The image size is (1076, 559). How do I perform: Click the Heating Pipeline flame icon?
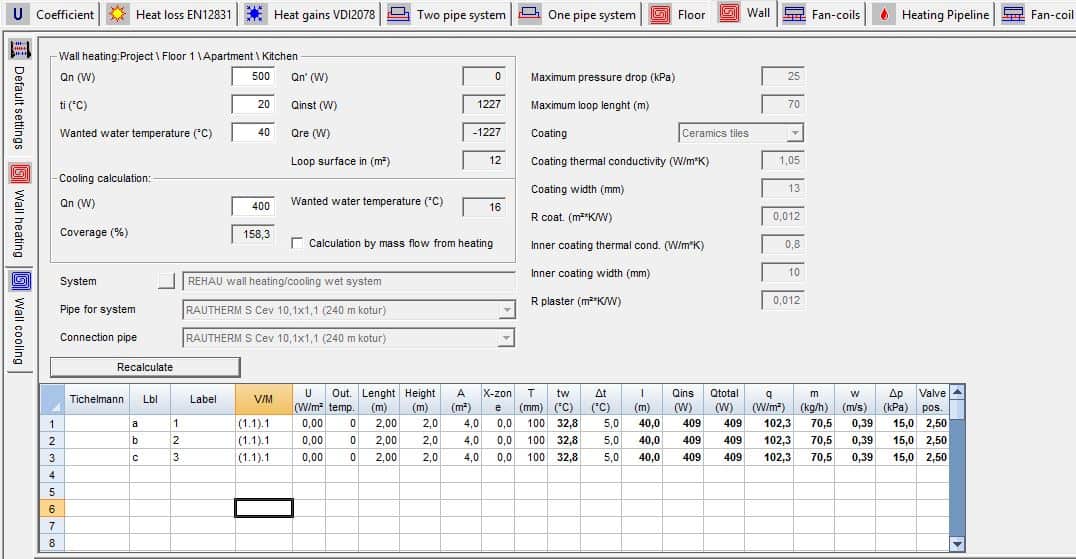pos(884,14)
